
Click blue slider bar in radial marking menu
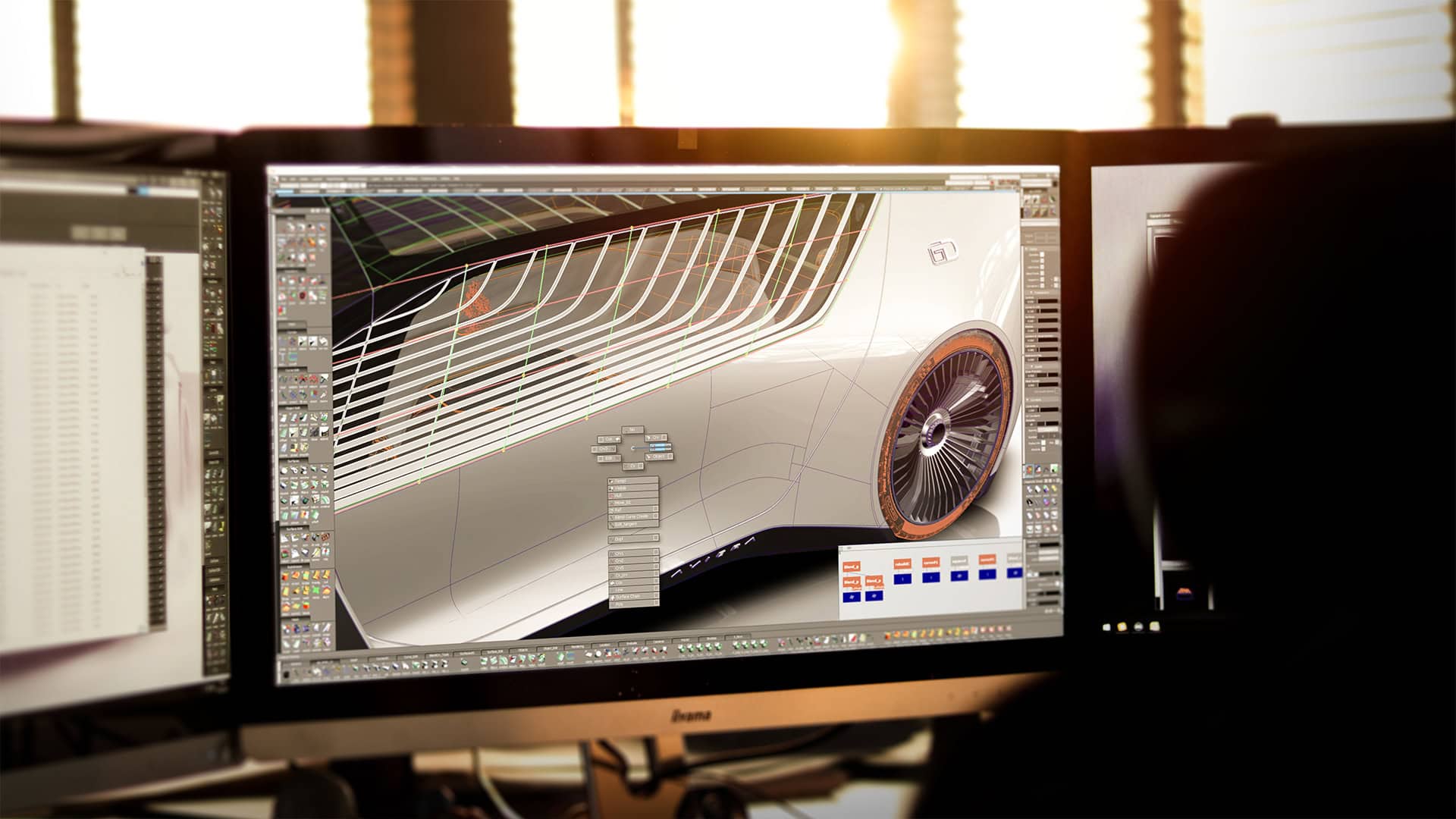(x=661, y=447)
